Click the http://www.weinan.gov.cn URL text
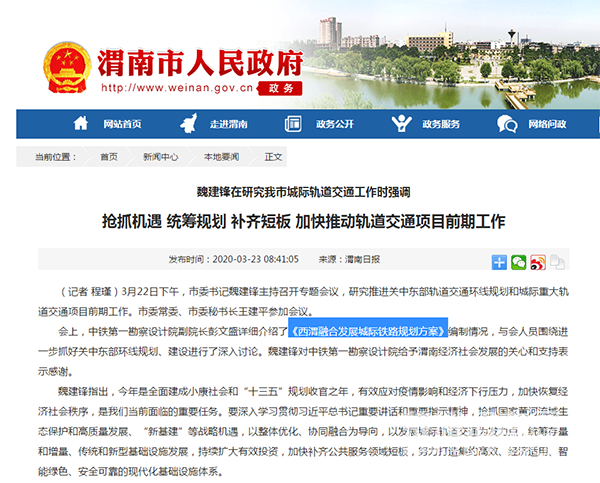Screen dimensions: 600x483 click(177, 88)
